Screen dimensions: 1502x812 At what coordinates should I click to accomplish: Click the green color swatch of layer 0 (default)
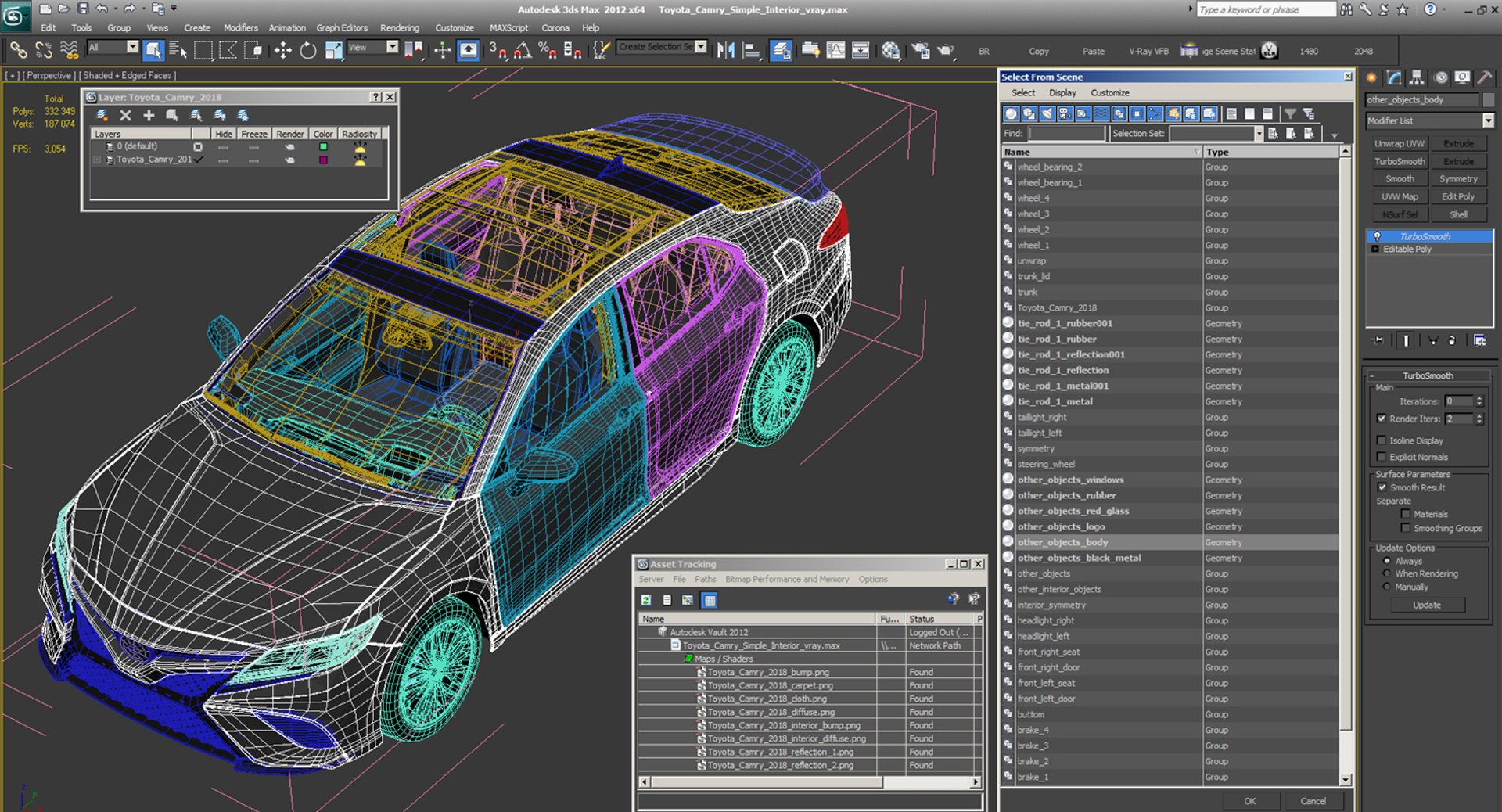coord(323,147)
